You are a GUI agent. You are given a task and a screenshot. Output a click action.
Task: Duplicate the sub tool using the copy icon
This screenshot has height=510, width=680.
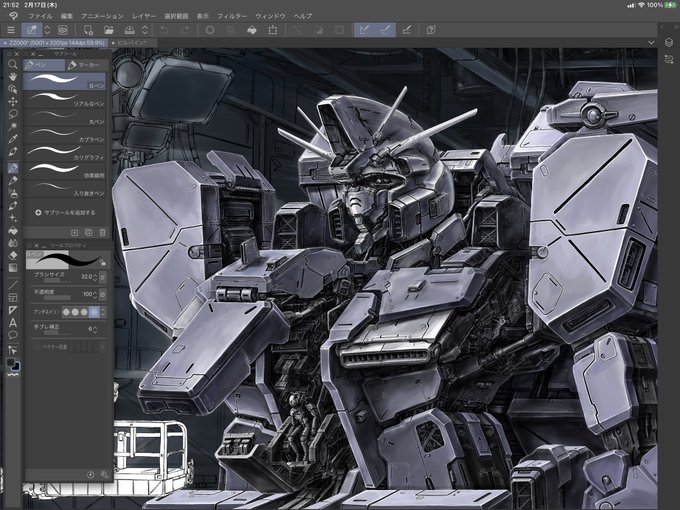coord(88,233)
